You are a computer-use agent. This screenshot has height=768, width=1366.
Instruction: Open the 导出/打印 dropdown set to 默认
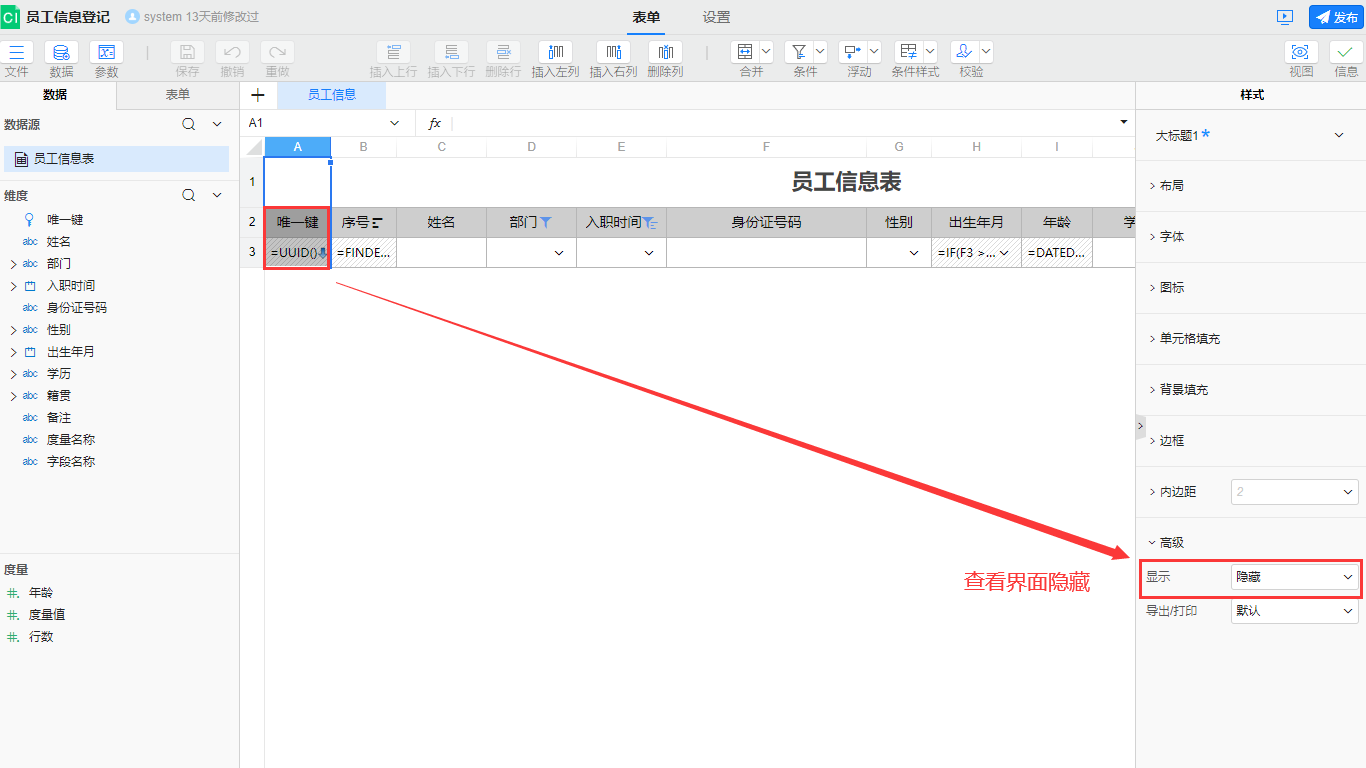tap(1294, 610)
